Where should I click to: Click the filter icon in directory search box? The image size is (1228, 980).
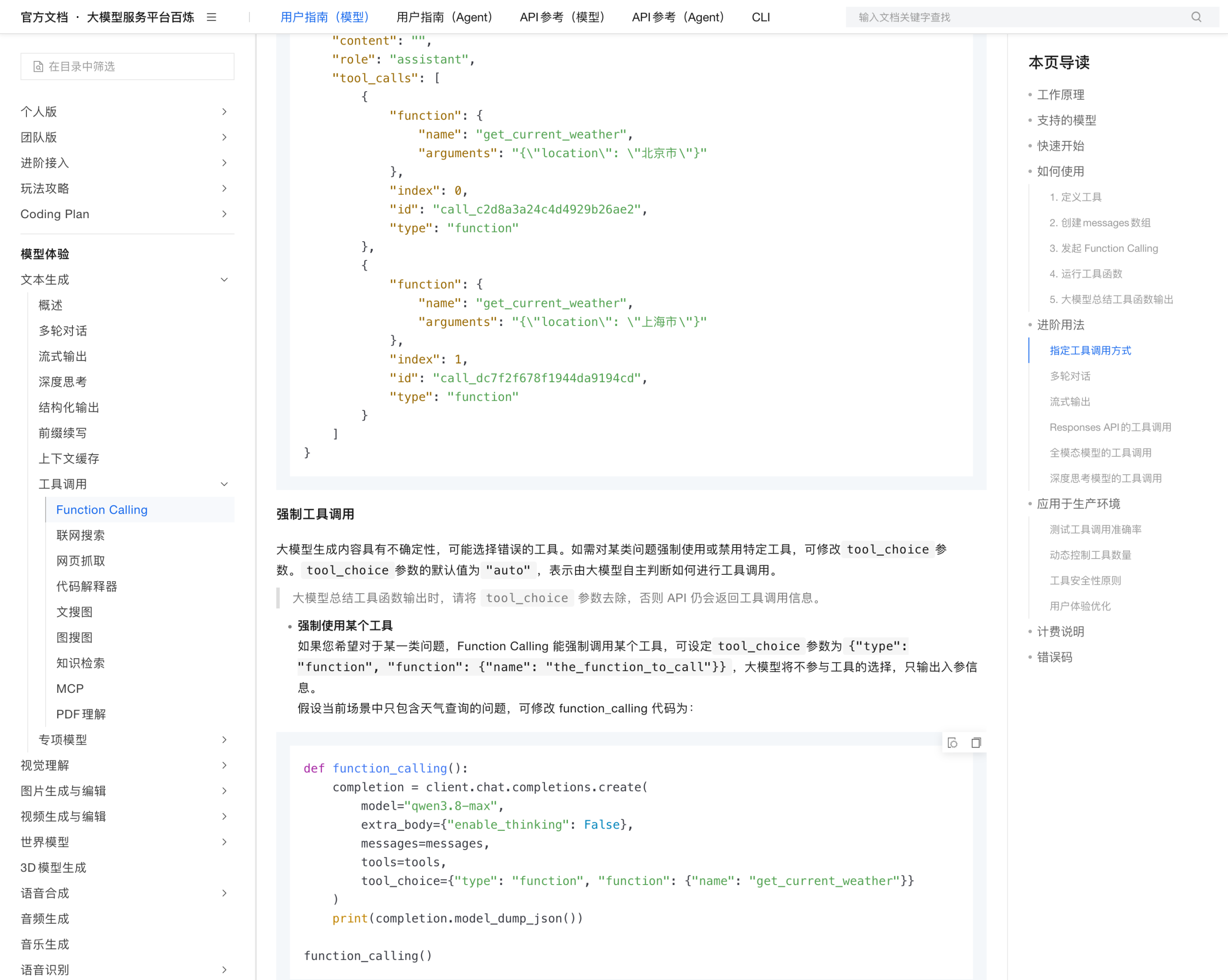(38, 67)
